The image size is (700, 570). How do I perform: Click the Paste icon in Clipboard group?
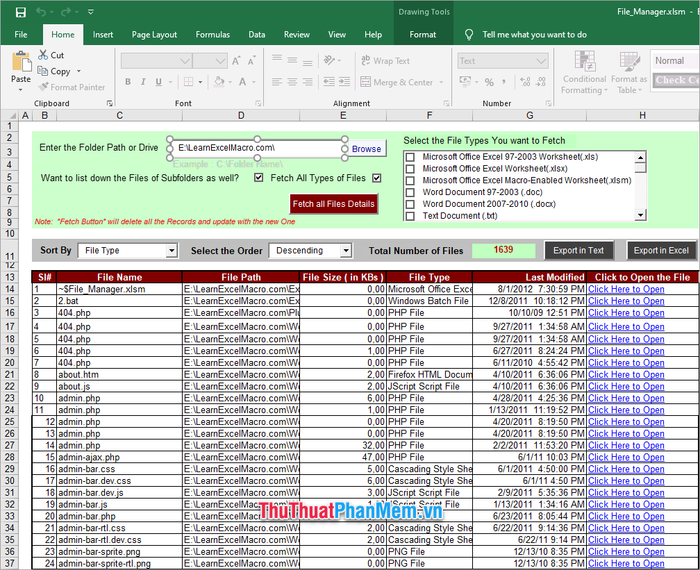[x=20, y=64]
